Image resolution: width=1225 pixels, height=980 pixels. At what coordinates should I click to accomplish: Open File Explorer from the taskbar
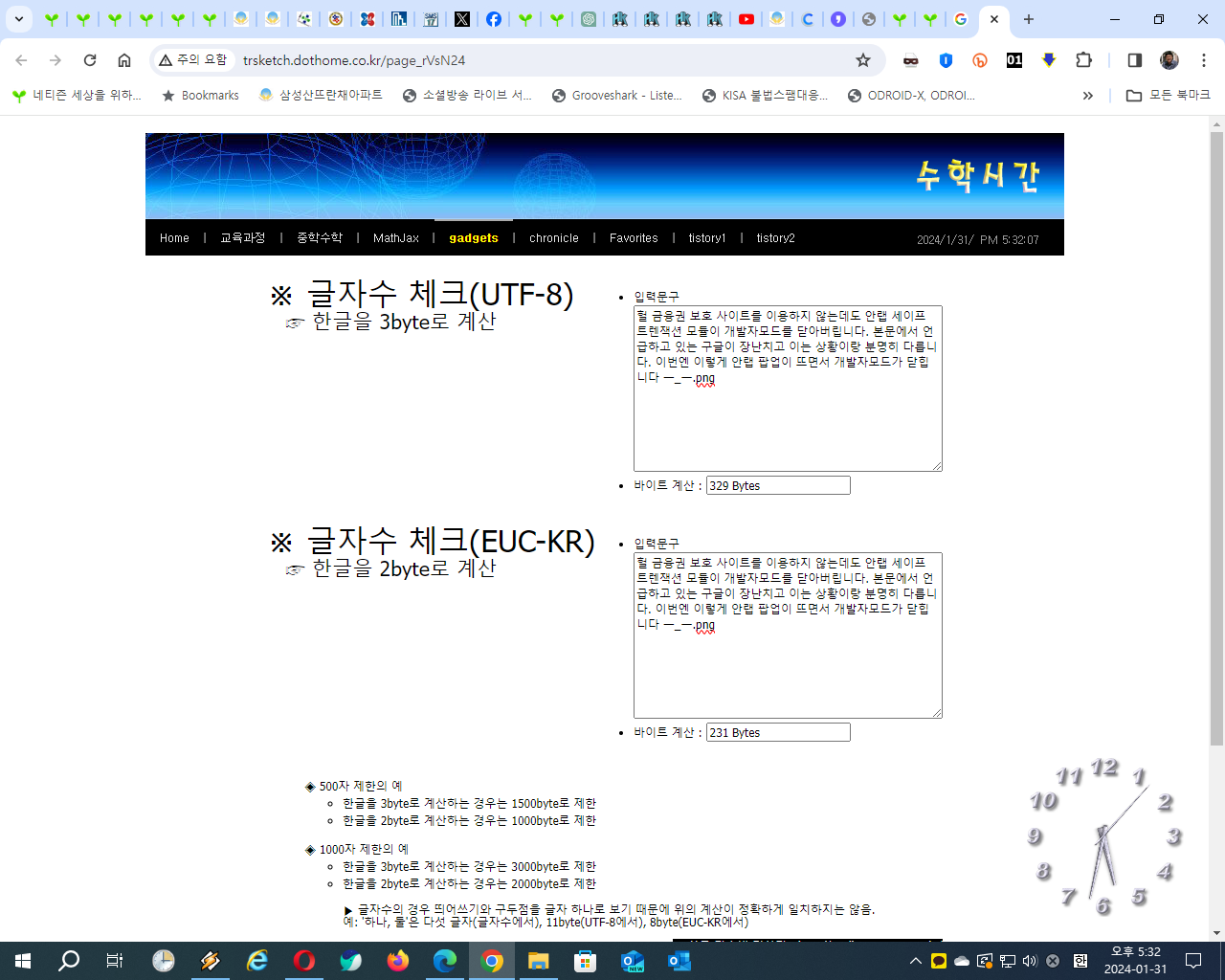(x=538, y=961)
